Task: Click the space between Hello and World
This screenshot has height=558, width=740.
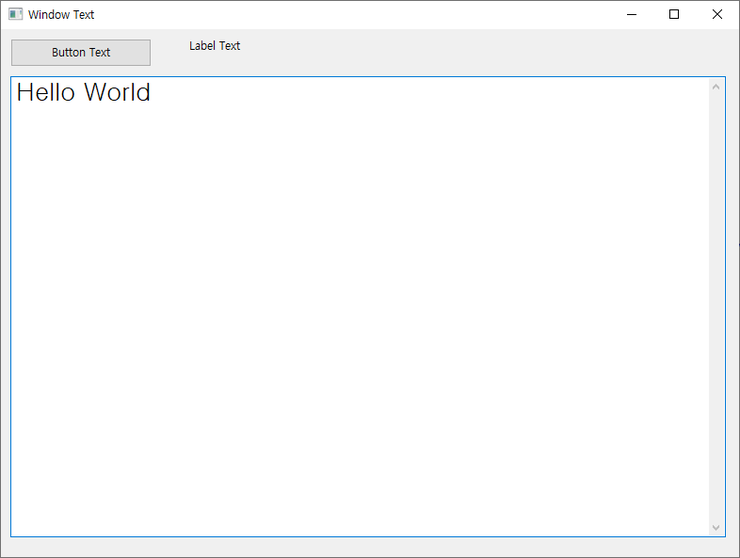Action: coord(80,93)
